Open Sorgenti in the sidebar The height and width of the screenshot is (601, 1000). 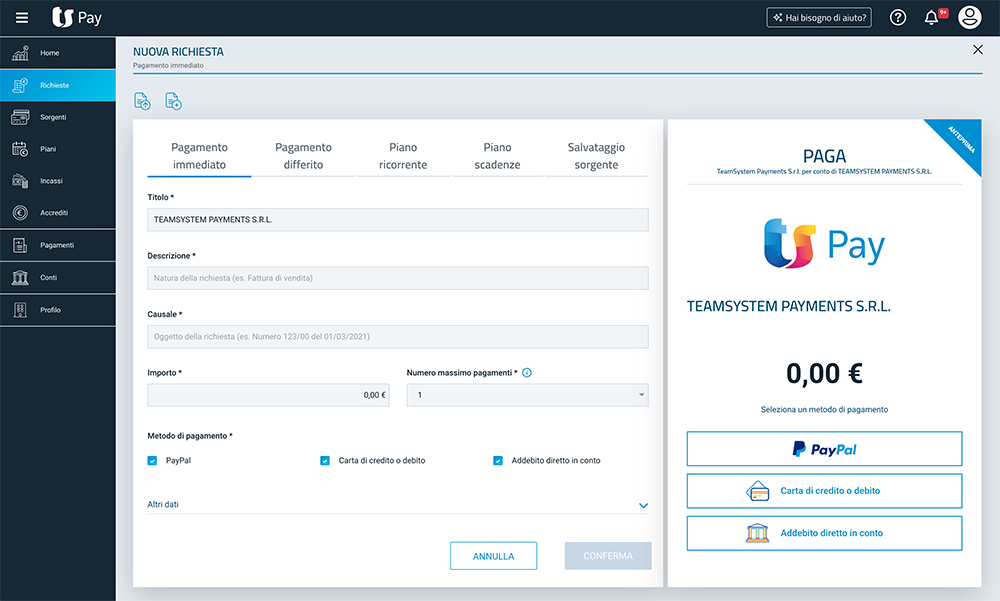coord(57,117)
